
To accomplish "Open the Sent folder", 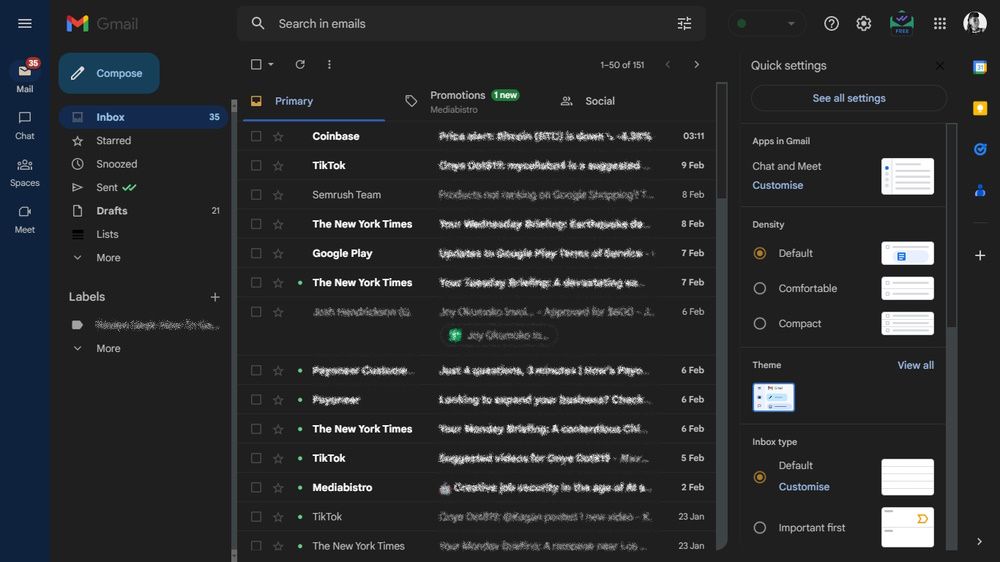I will (x=143, y=188).
